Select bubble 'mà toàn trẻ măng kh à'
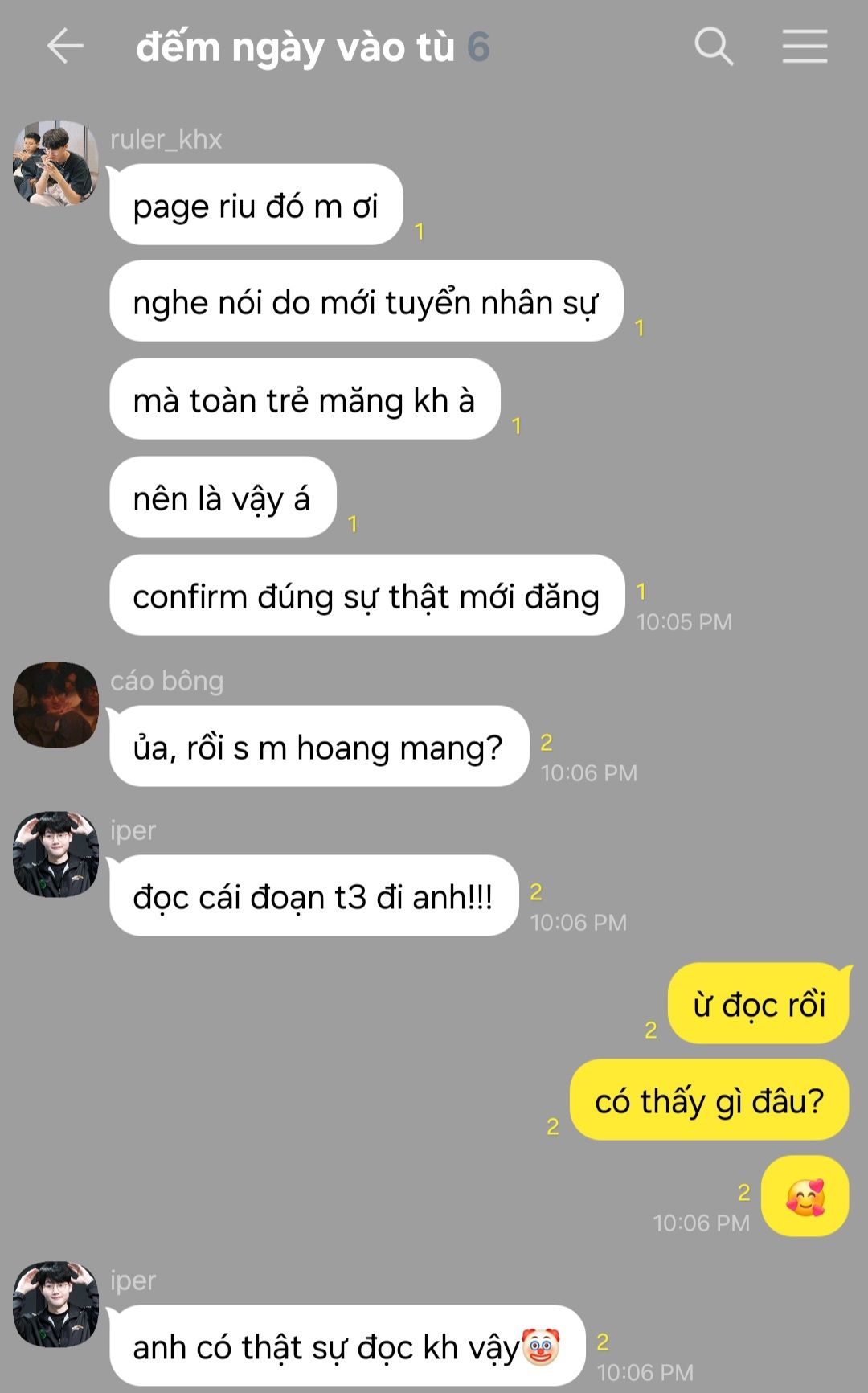Screen dimensions: 868x1393 pos(305,399)
